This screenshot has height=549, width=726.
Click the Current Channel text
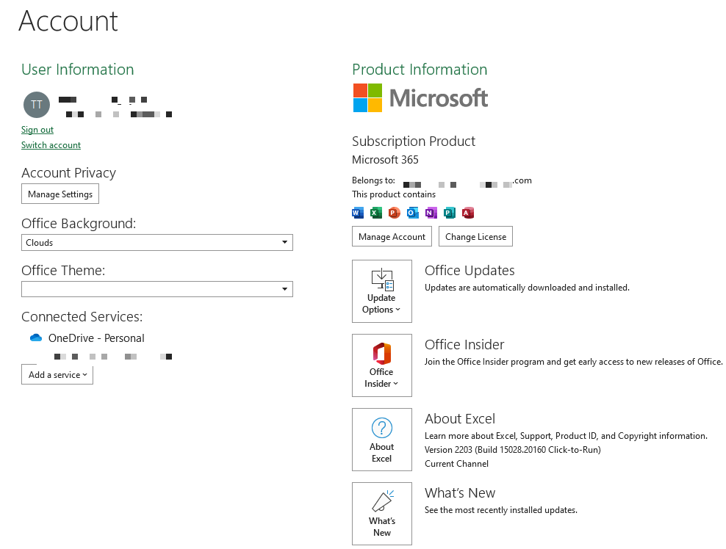[457, 463]
